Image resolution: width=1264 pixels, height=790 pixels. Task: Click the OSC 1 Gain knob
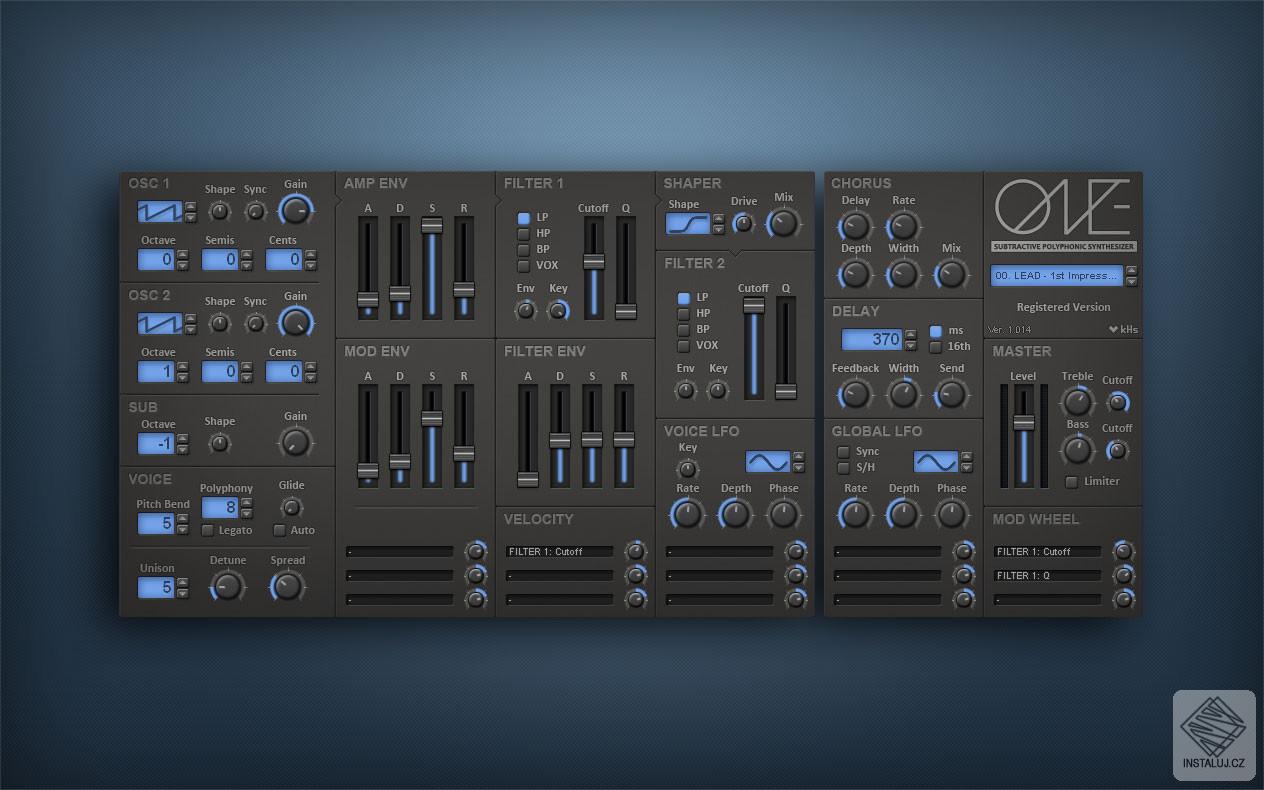(295, 210)
